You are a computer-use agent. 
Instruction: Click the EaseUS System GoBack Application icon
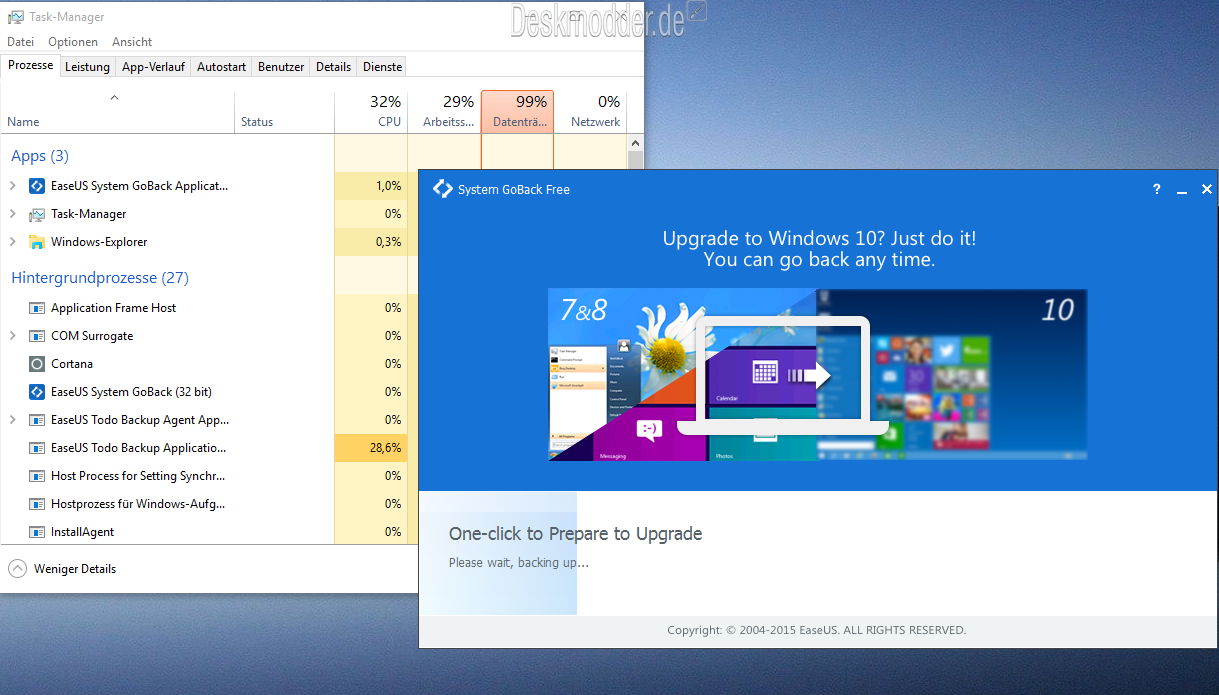pyautogui.click(x=37, y=186)
